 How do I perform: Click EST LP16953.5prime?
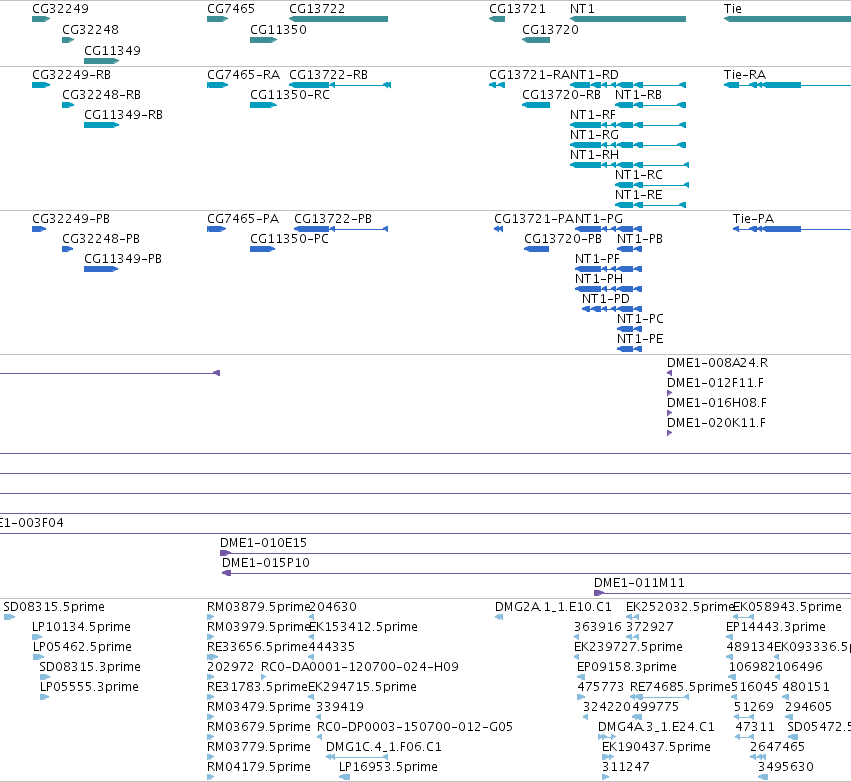pyautogui.click(x=388, y=767)
